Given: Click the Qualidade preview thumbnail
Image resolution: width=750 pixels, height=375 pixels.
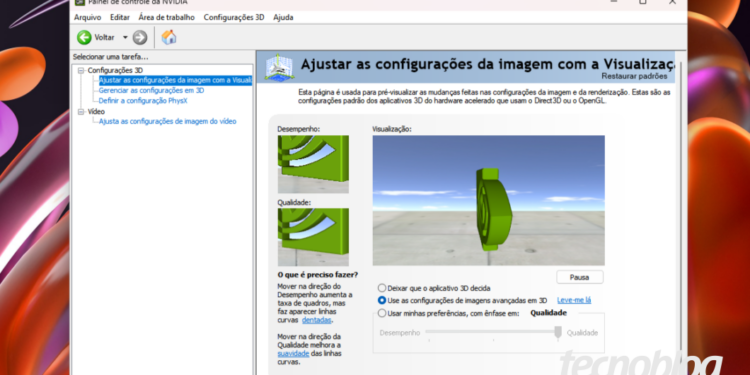Looking at the screenshot, I should (313, 237).
